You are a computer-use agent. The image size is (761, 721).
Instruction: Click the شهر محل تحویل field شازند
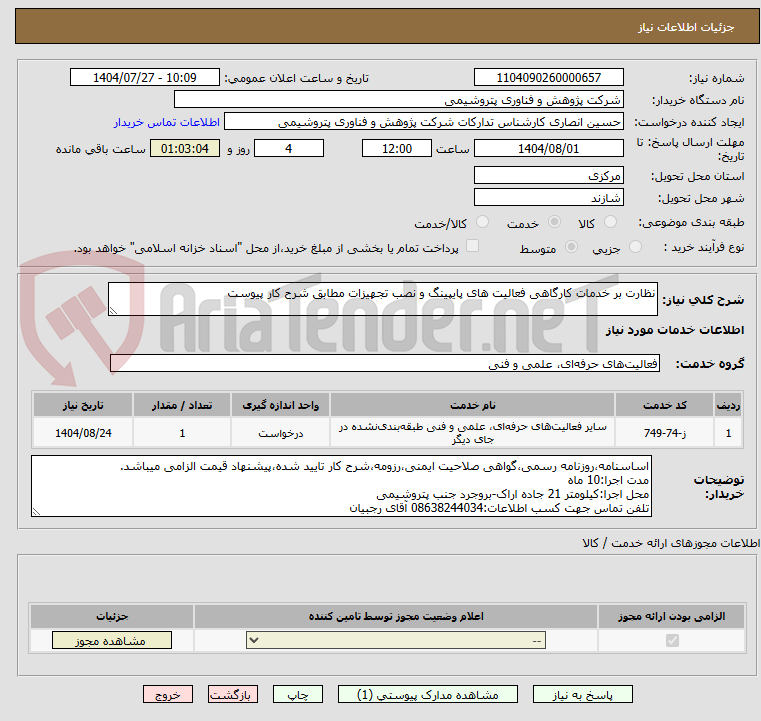click(x=548, y=197)
